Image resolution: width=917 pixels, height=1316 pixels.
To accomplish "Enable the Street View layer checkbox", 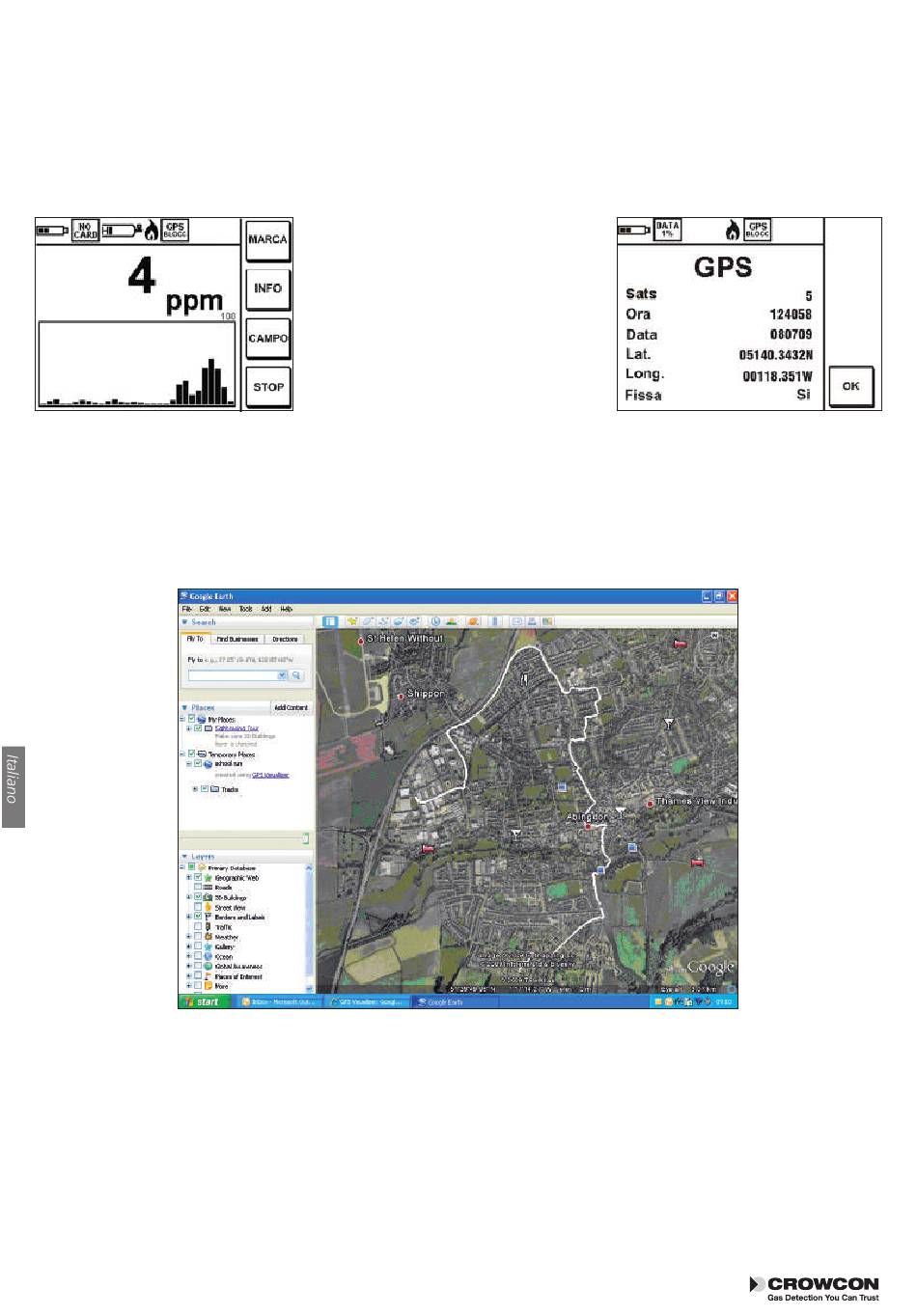I will coord(198,907).
